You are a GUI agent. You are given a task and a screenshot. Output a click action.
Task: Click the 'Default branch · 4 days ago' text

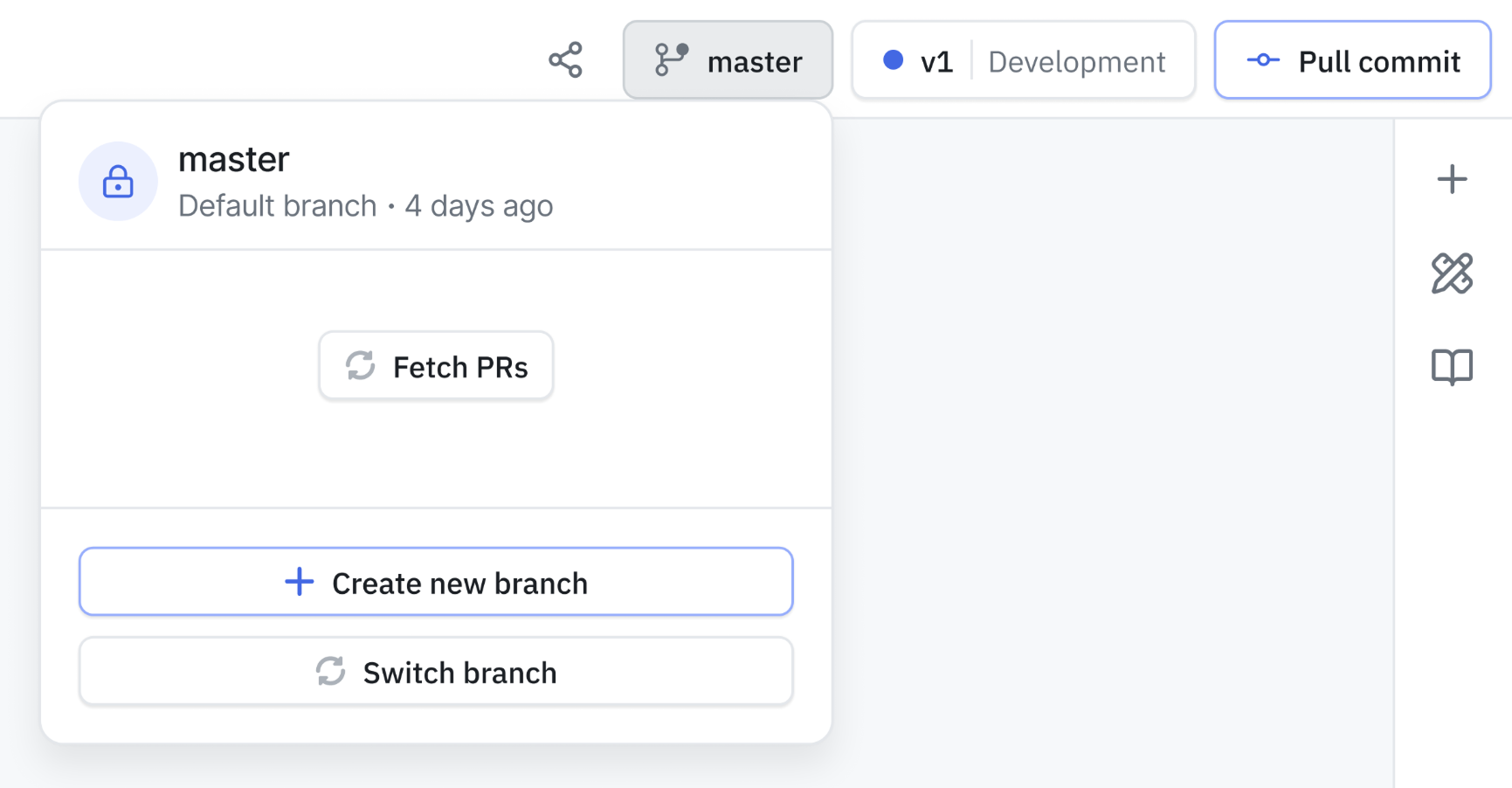click(x=365, y=206)
